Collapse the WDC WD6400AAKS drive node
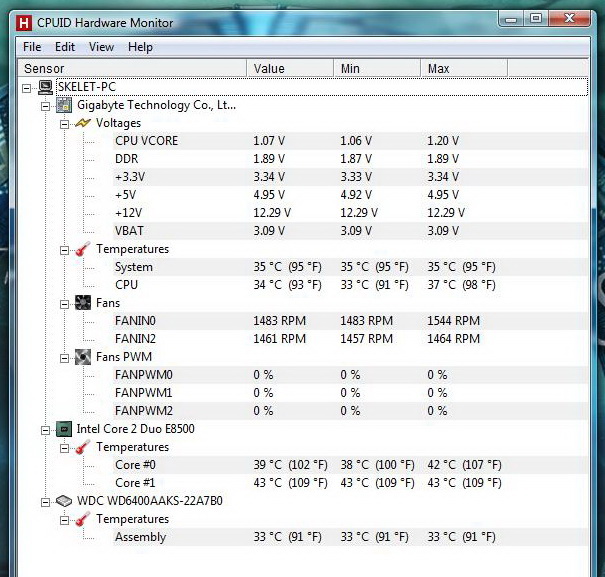Screen dimensions: 605x577 click(x=46, y=503)
